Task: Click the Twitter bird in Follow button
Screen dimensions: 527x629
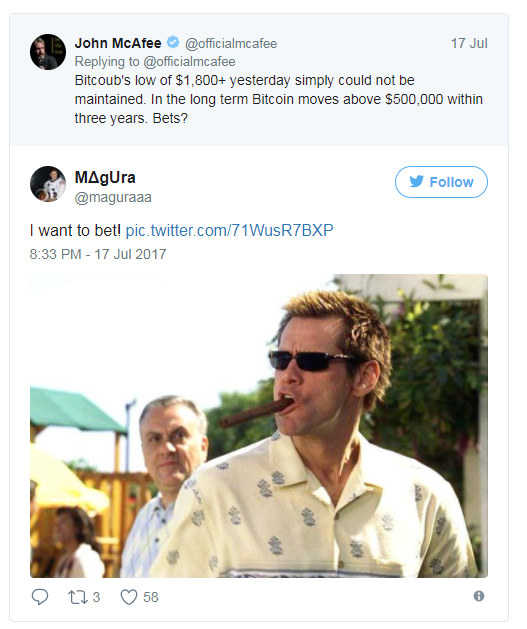Action: coord(417,182)
